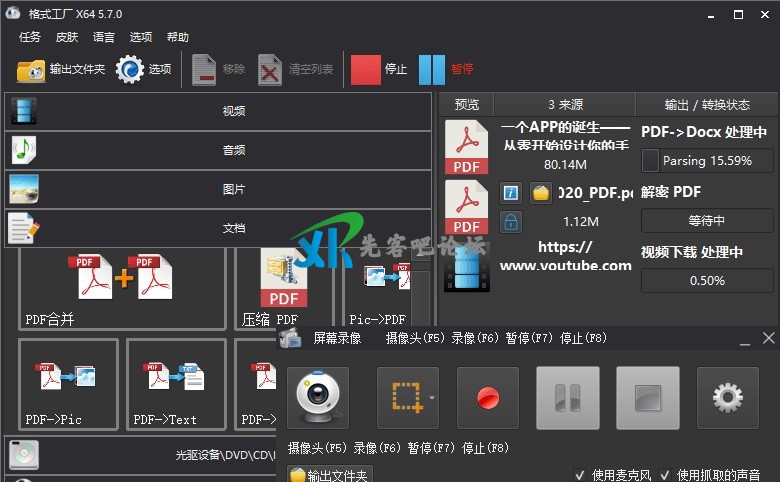Click the blue info icon on second task
The width and height of the screenshot is (780, 482).
pyautogui.click(x=511, y=193)
